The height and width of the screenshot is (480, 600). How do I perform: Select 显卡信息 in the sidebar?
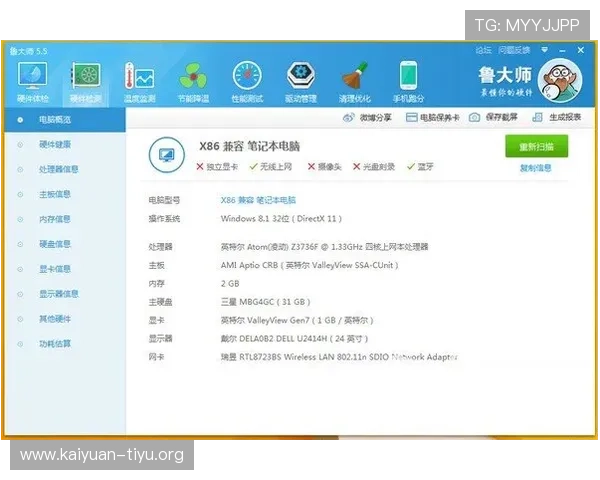(x=65, y=269)
